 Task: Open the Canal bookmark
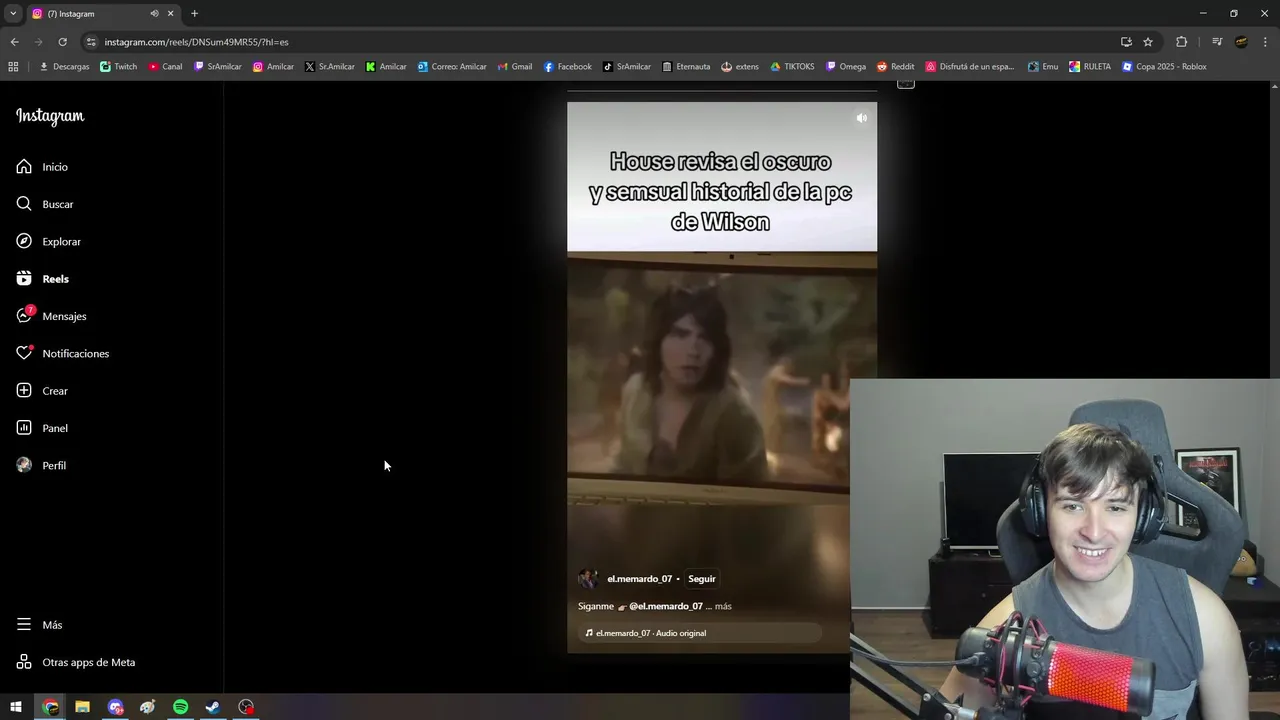(x=166, y=67)
